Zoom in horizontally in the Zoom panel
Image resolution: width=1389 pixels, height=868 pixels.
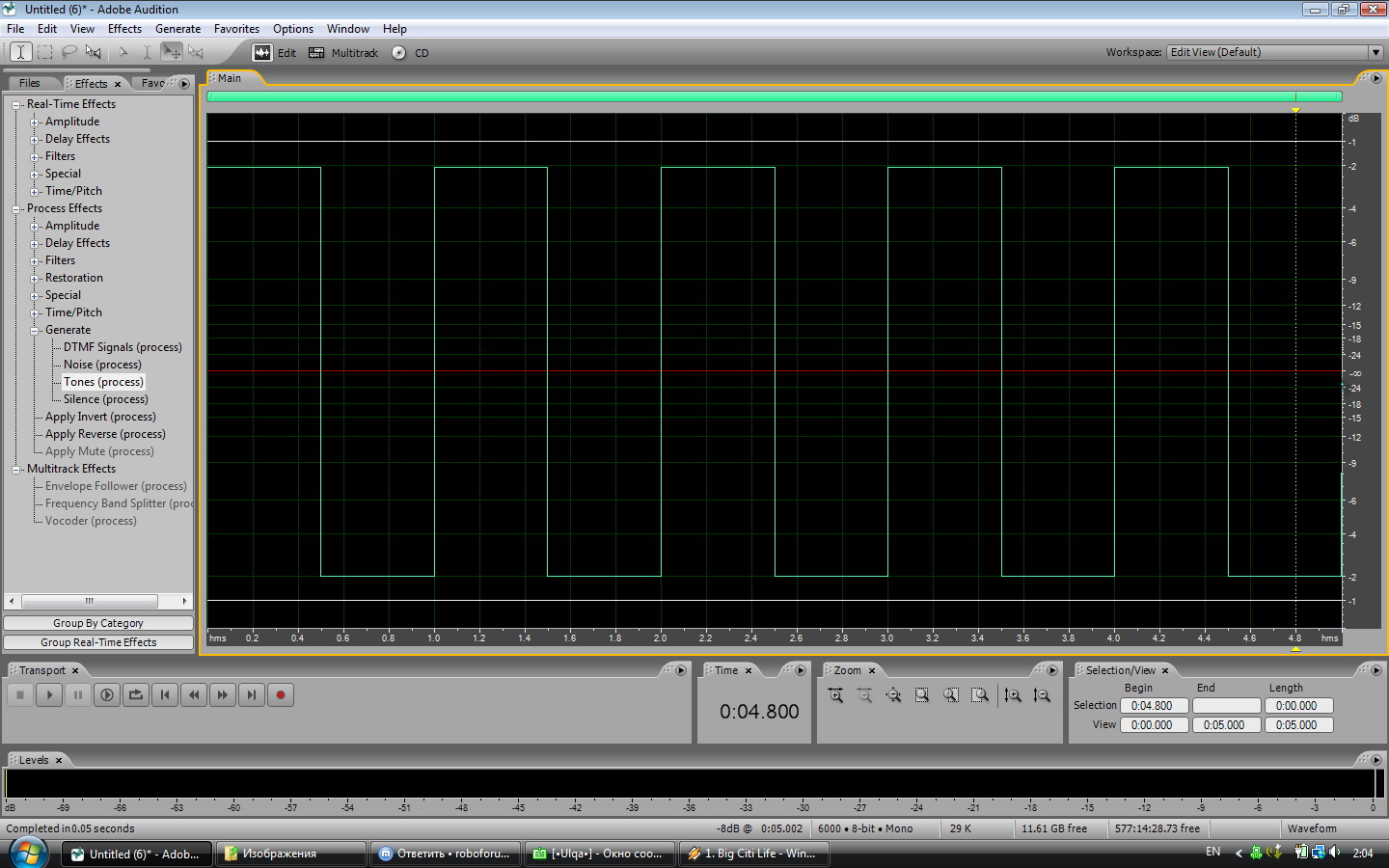[x=835, y=695]
